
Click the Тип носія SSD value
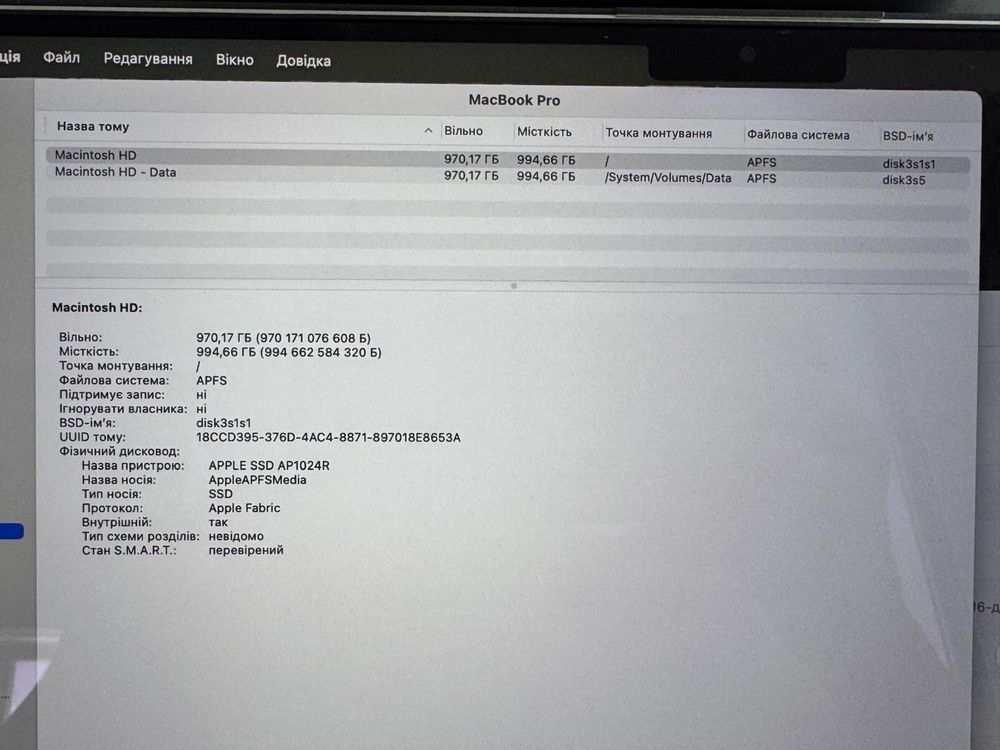[x=221, y=494]
